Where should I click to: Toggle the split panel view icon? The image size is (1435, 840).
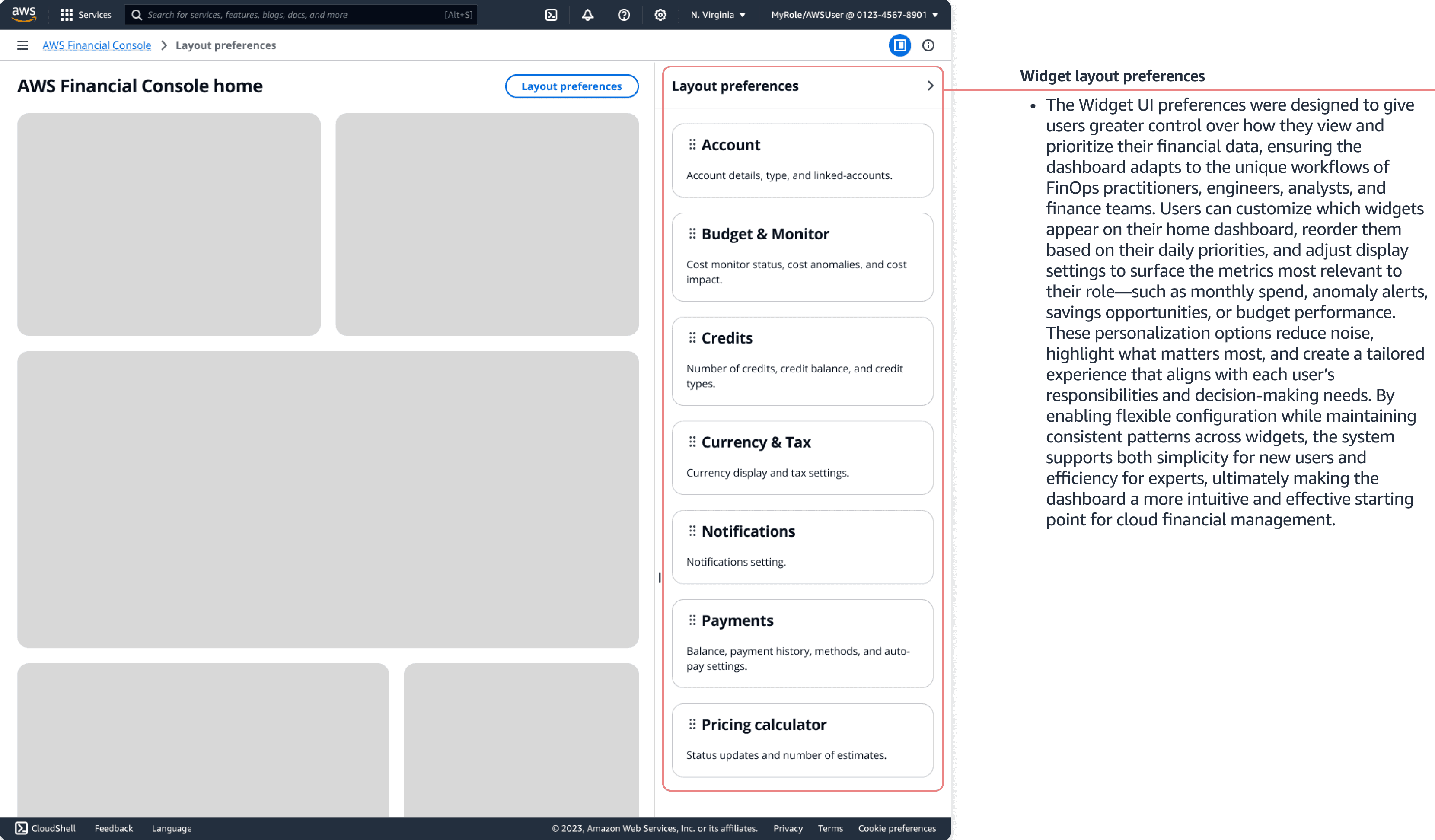pyautogui.click(x=899, y=45)
